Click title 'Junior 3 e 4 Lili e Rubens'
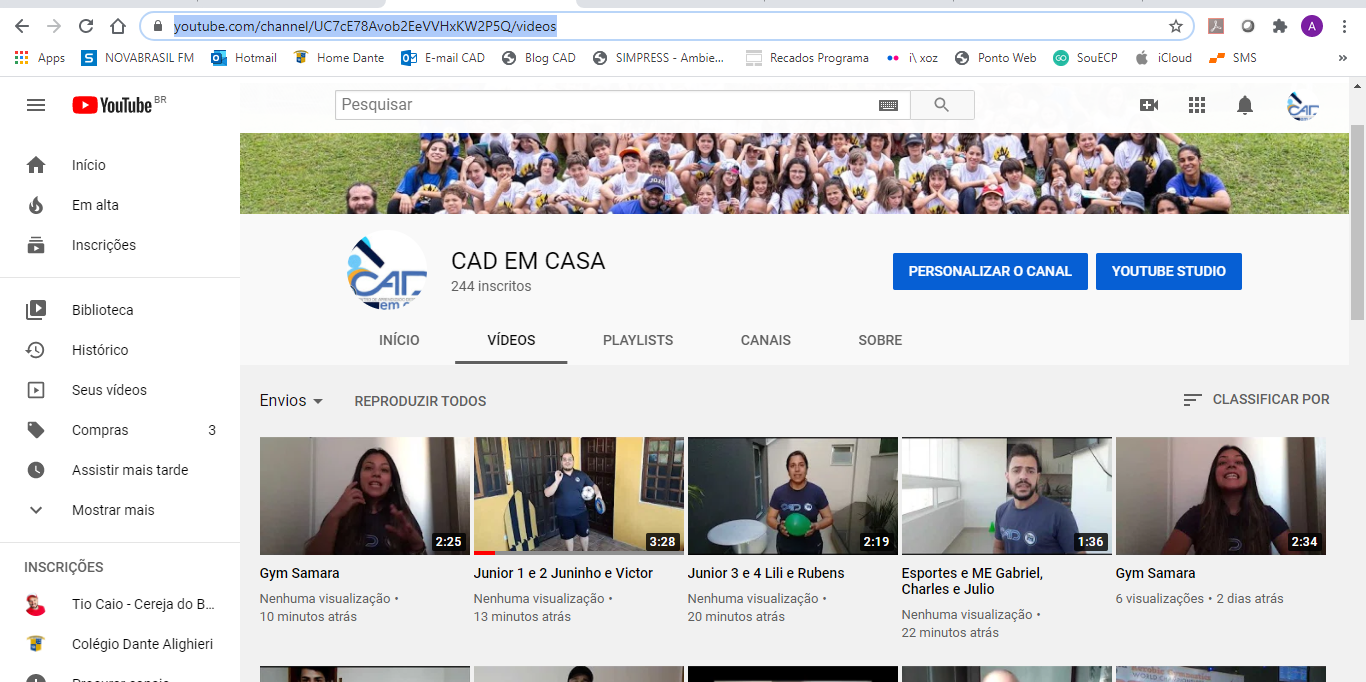The height and width of the screenshot is (682, 1366). [766, 573]
